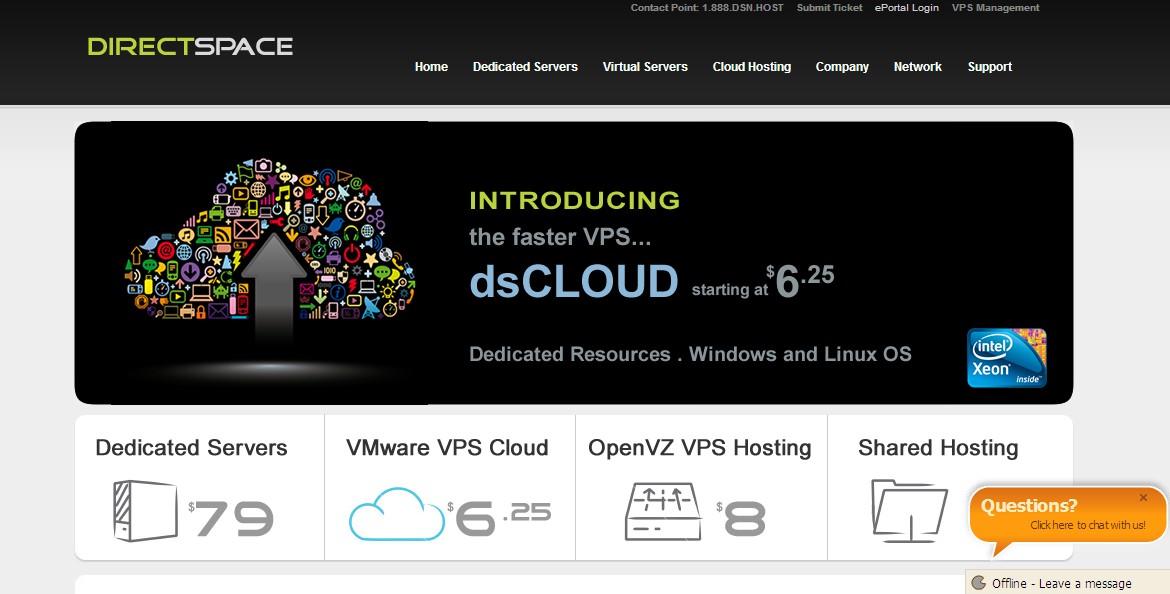
Task: Open the "Offline - Leave a message" bar
Action: (x=1067, y=582)
